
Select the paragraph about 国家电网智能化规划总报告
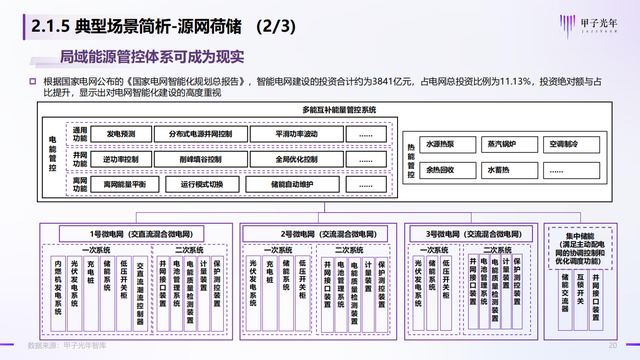pos(322,87)
